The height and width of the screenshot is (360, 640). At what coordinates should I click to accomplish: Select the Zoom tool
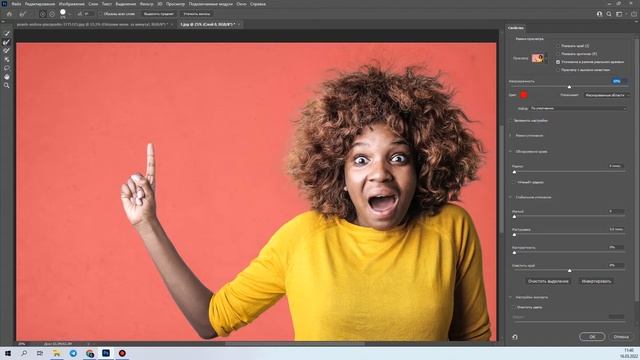(x=7, y=85)
